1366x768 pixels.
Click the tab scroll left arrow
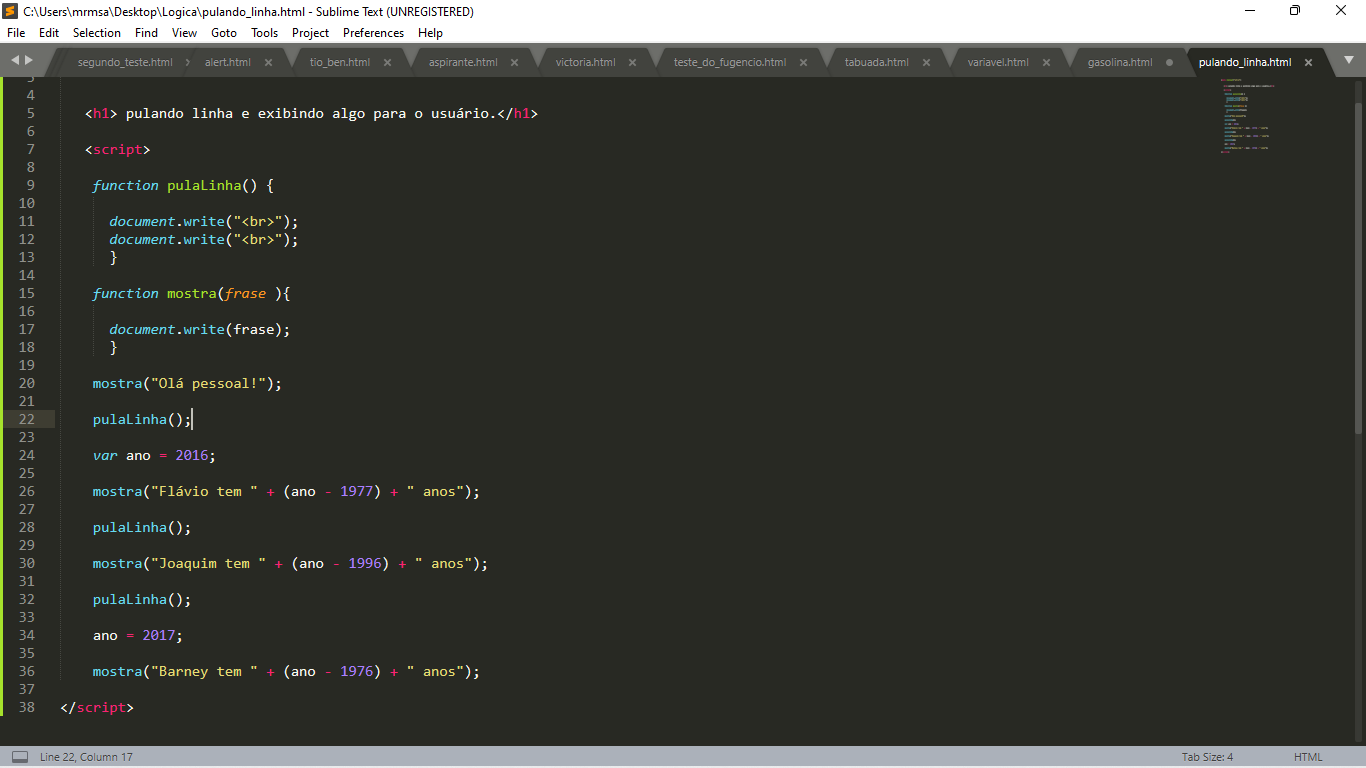(x=15, y=61)
